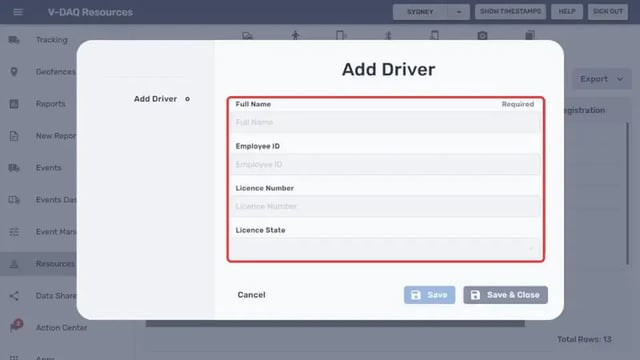The width and height of the screenshot is (640, 360).
Task: Expand the Export dropdown
Action: pyautogui.click(x=602, y=79)
